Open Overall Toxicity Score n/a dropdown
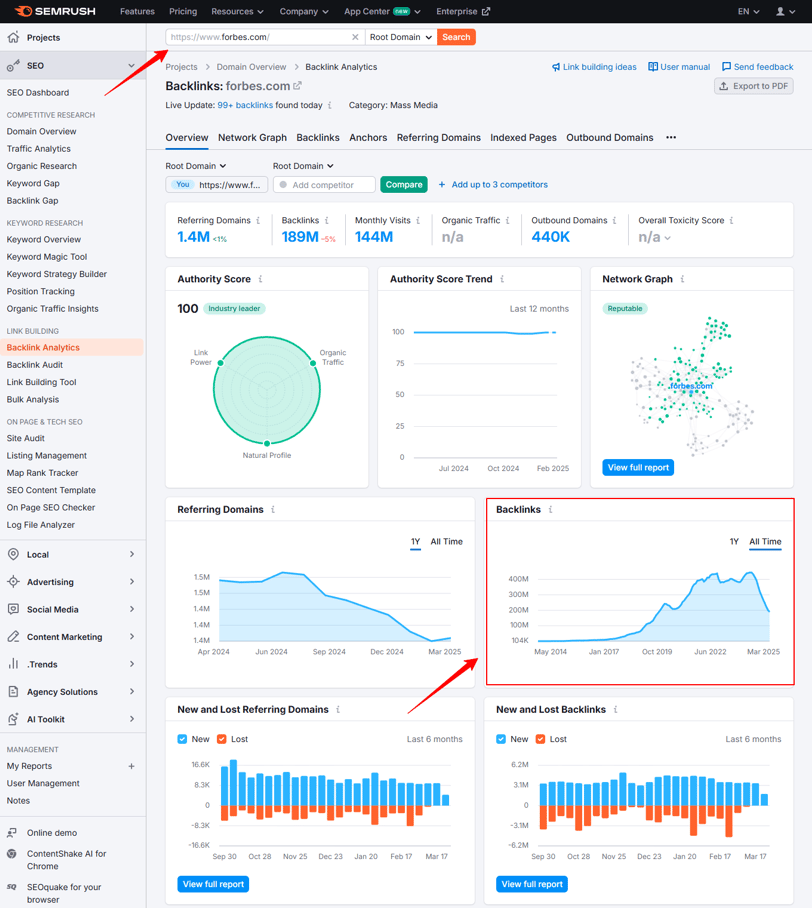 tap(654, 237)
